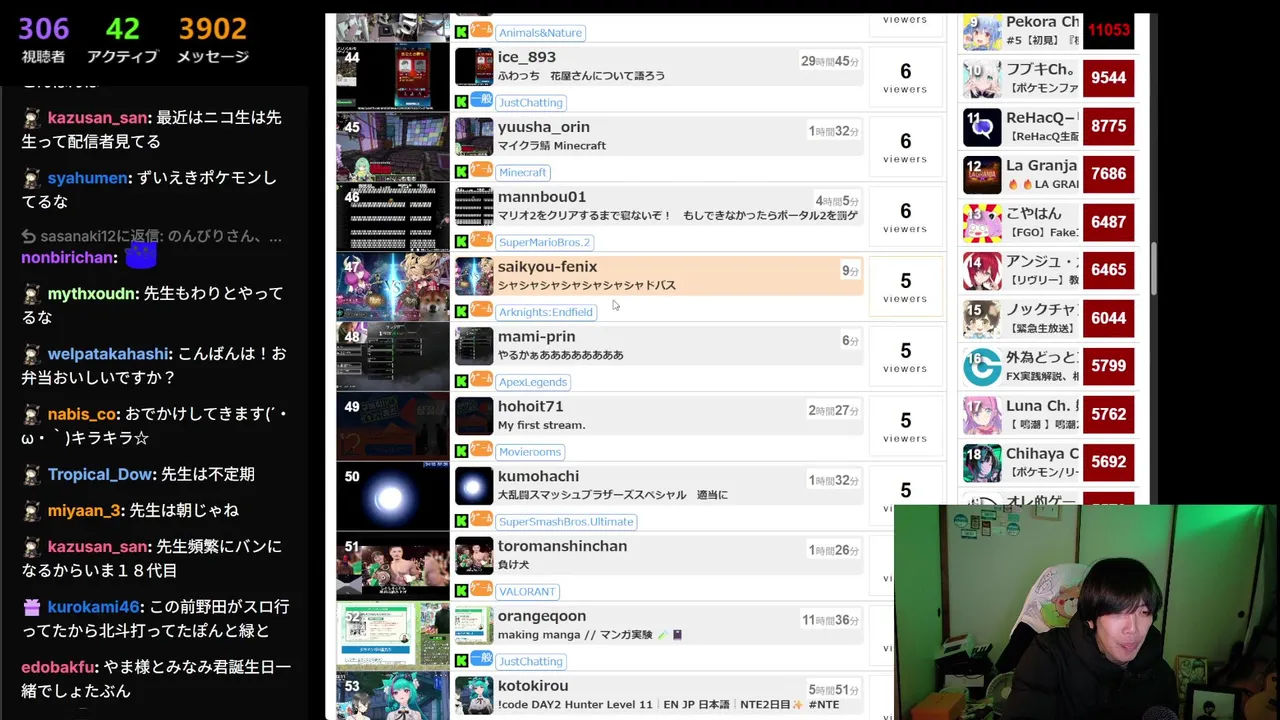Click ReHacQ channel logo in ranking sidebar

(982, 126)
